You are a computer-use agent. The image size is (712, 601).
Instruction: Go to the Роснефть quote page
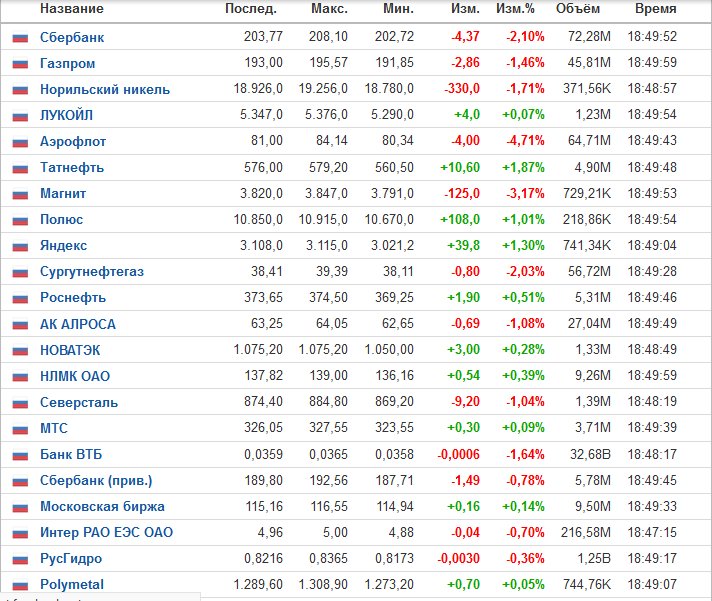pos(73,297)
